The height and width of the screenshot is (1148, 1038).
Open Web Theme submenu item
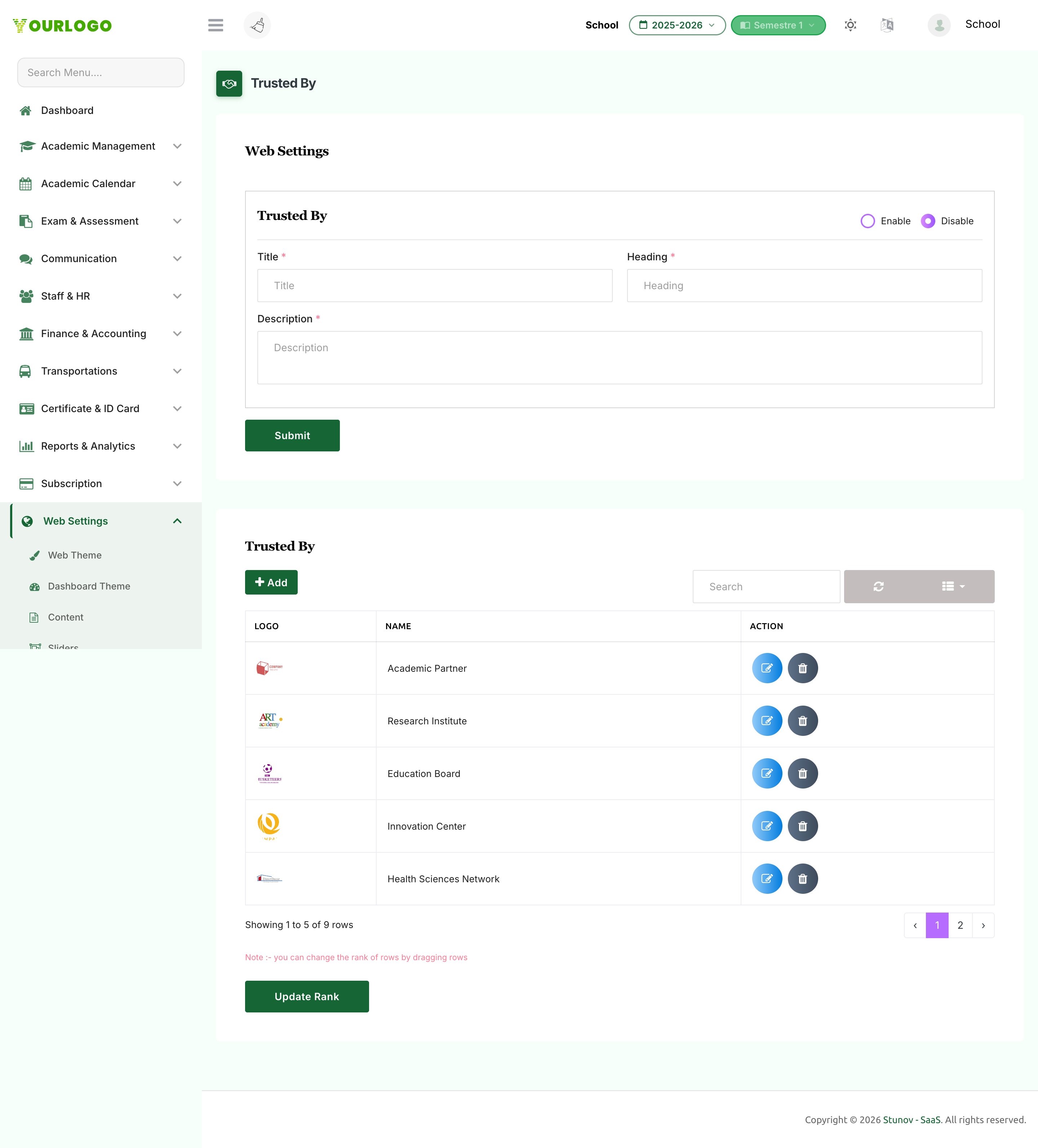75,555
